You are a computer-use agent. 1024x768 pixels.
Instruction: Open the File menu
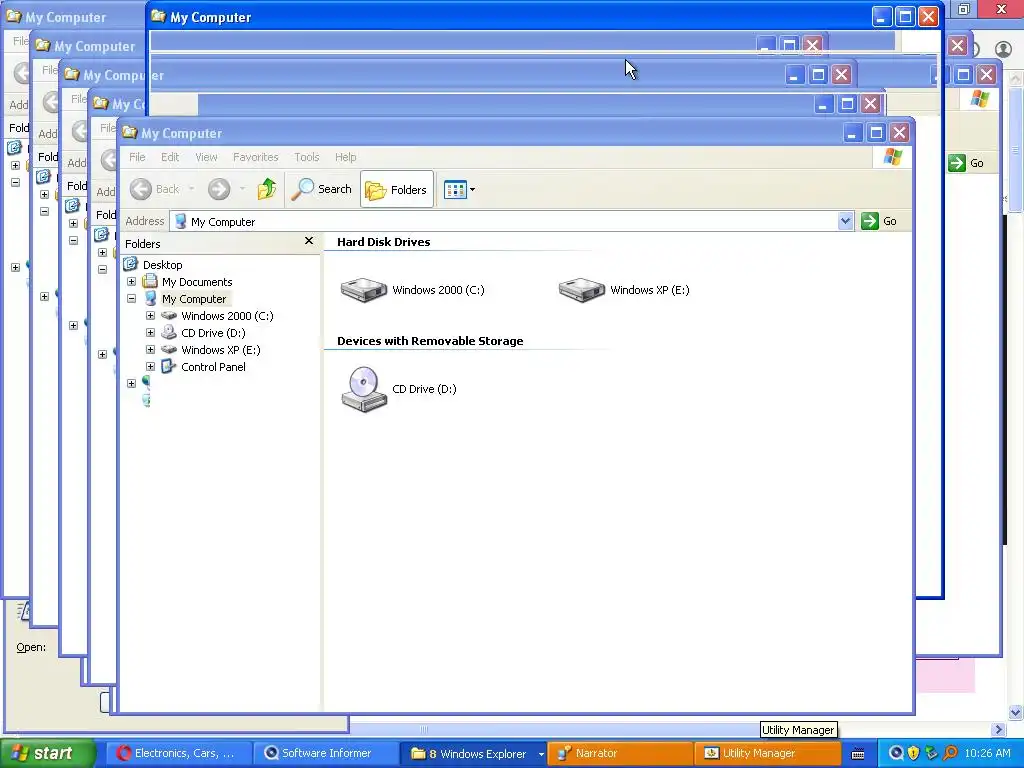pos(137,157)
